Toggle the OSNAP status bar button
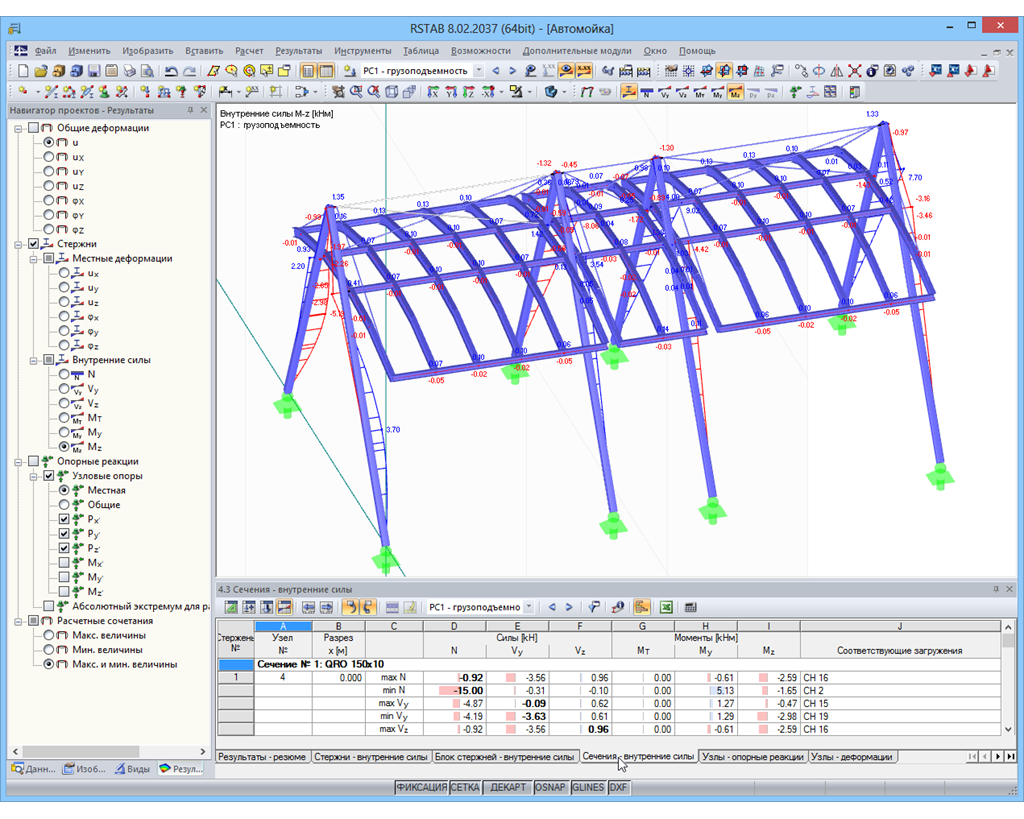Viewport: 1024px width, 819px height. [550, 788]
